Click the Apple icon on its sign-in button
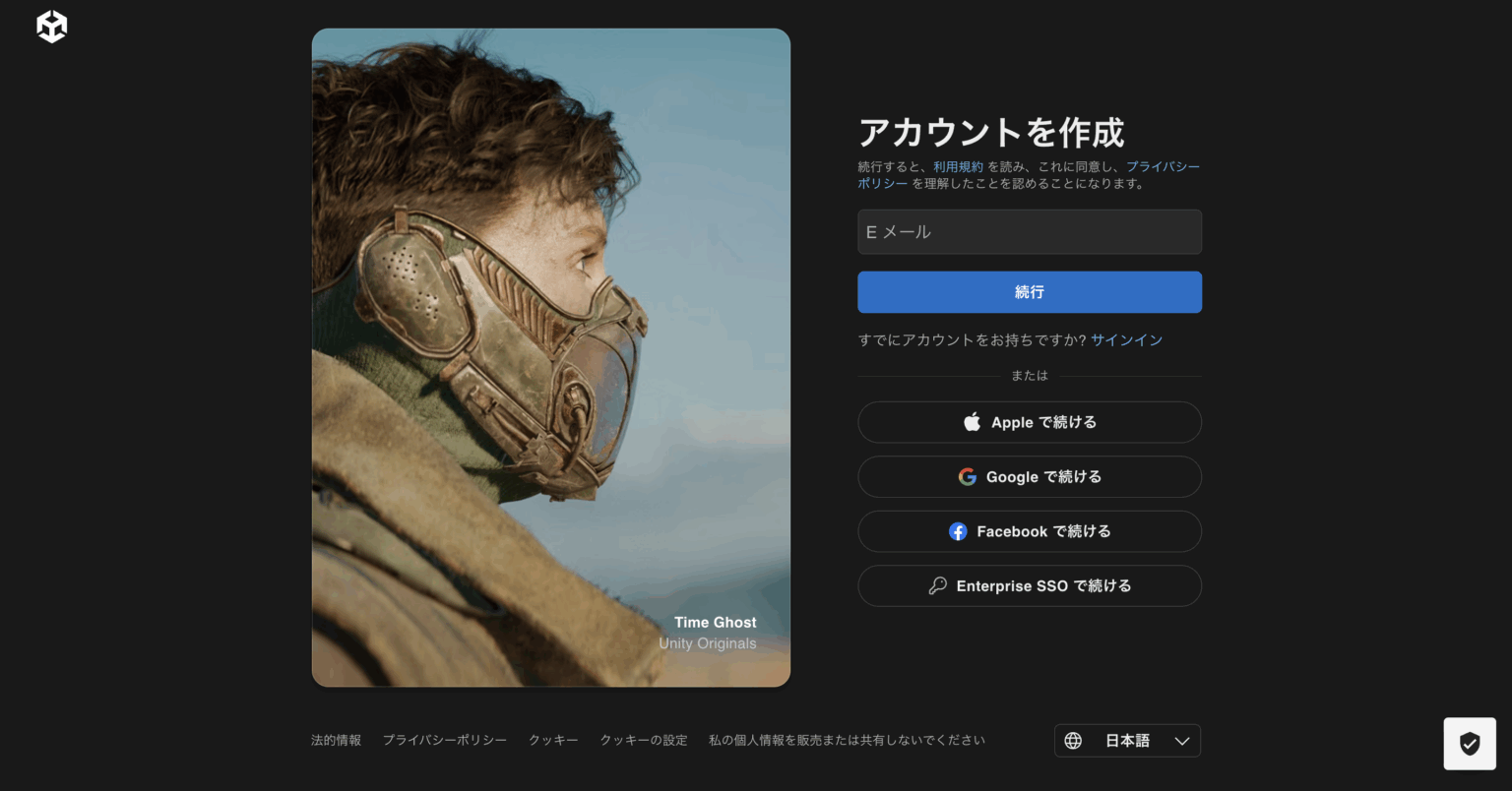The image size is (1512, 791). pos(972,421)
